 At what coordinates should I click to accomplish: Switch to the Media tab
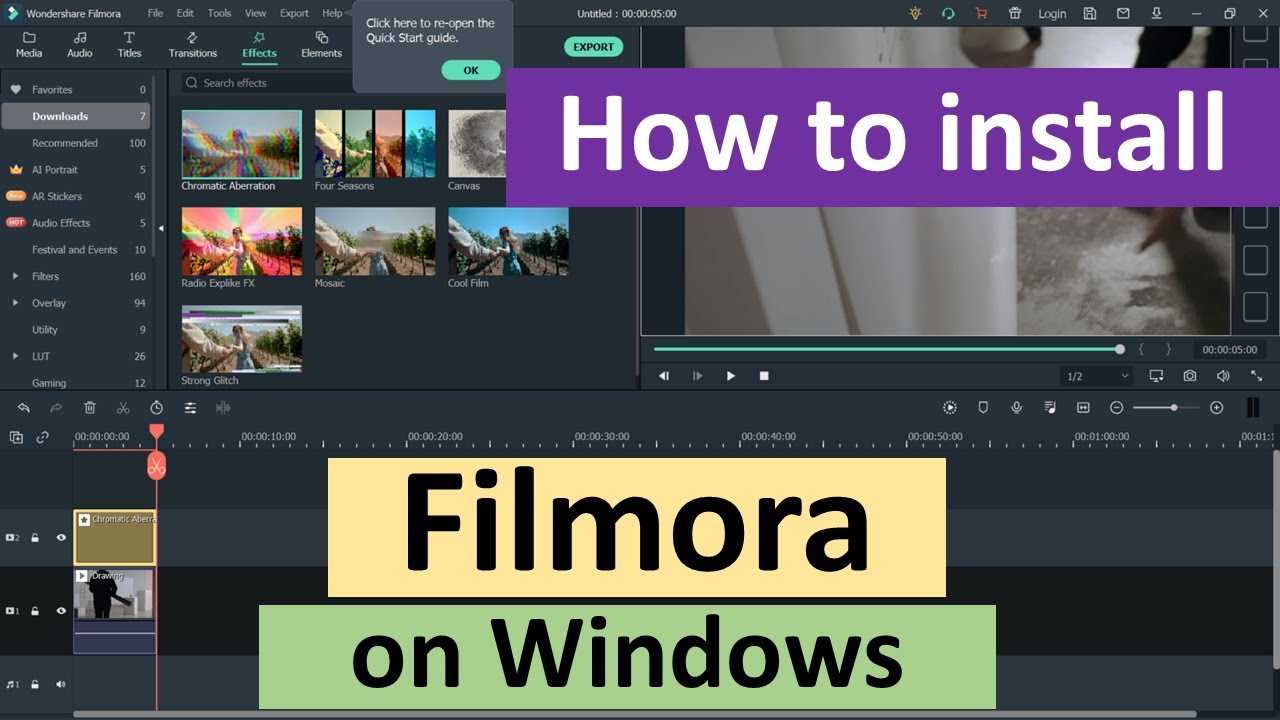tap(29, 45)
